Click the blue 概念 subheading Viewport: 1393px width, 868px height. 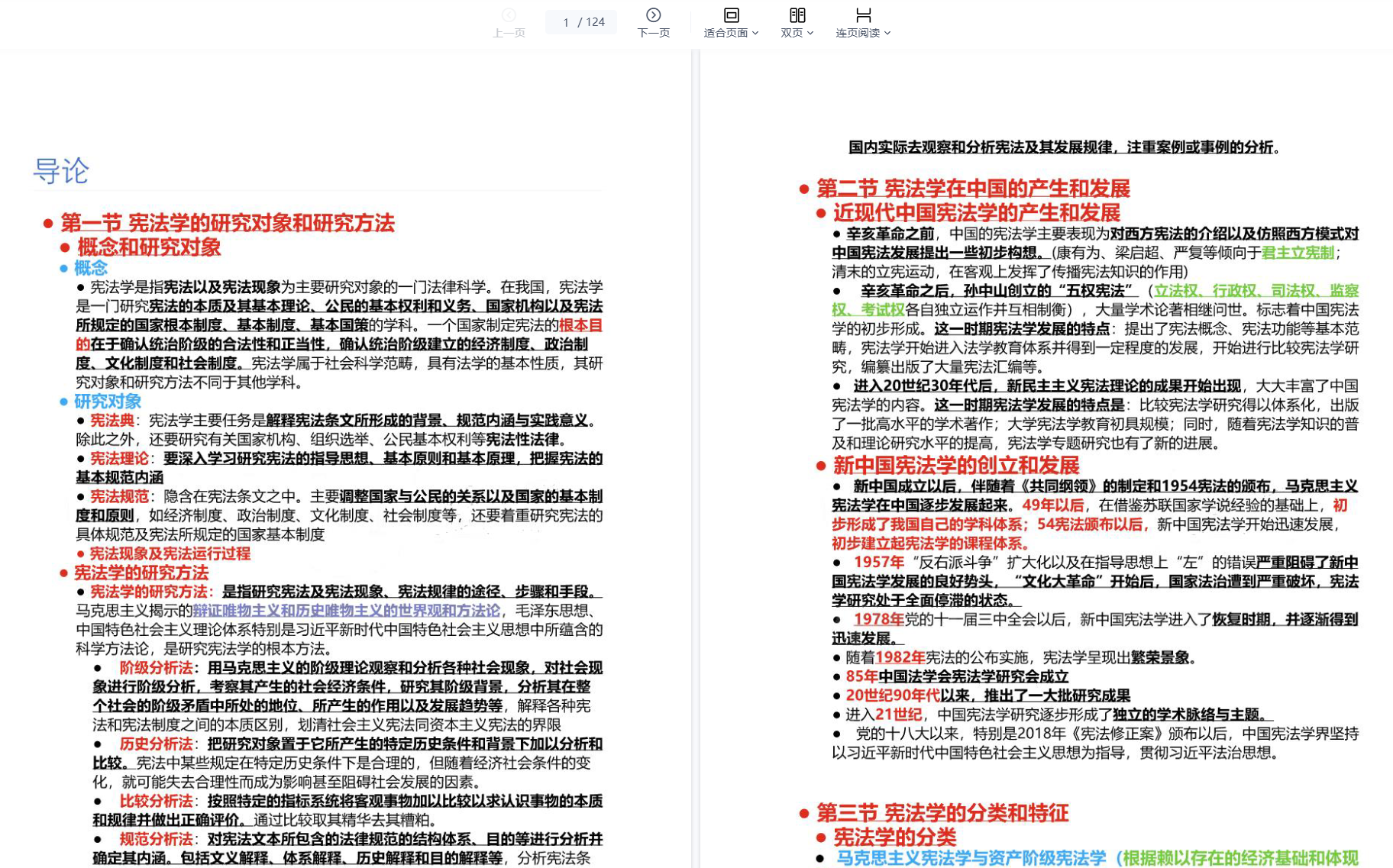[x=90, y=268]
